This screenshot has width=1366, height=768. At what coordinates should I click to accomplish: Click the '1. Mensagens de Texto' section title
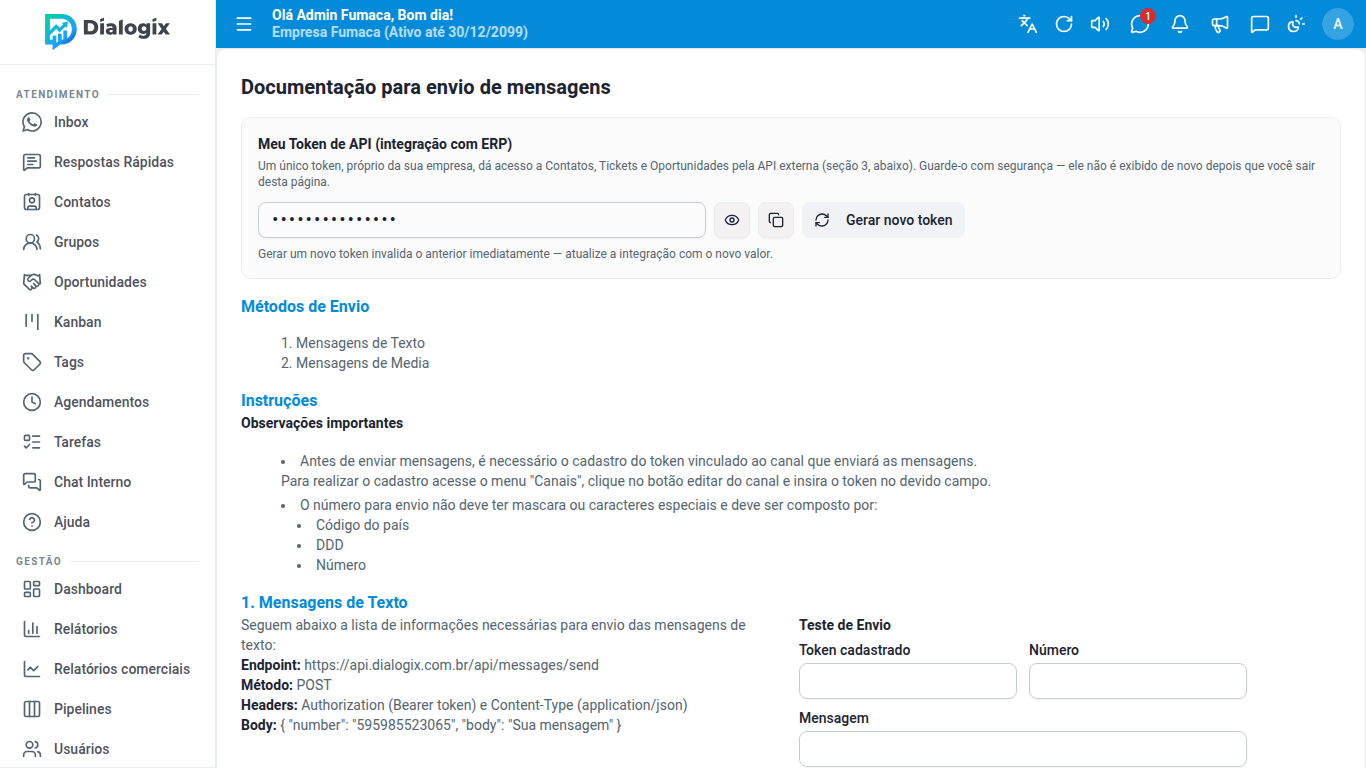324,603
